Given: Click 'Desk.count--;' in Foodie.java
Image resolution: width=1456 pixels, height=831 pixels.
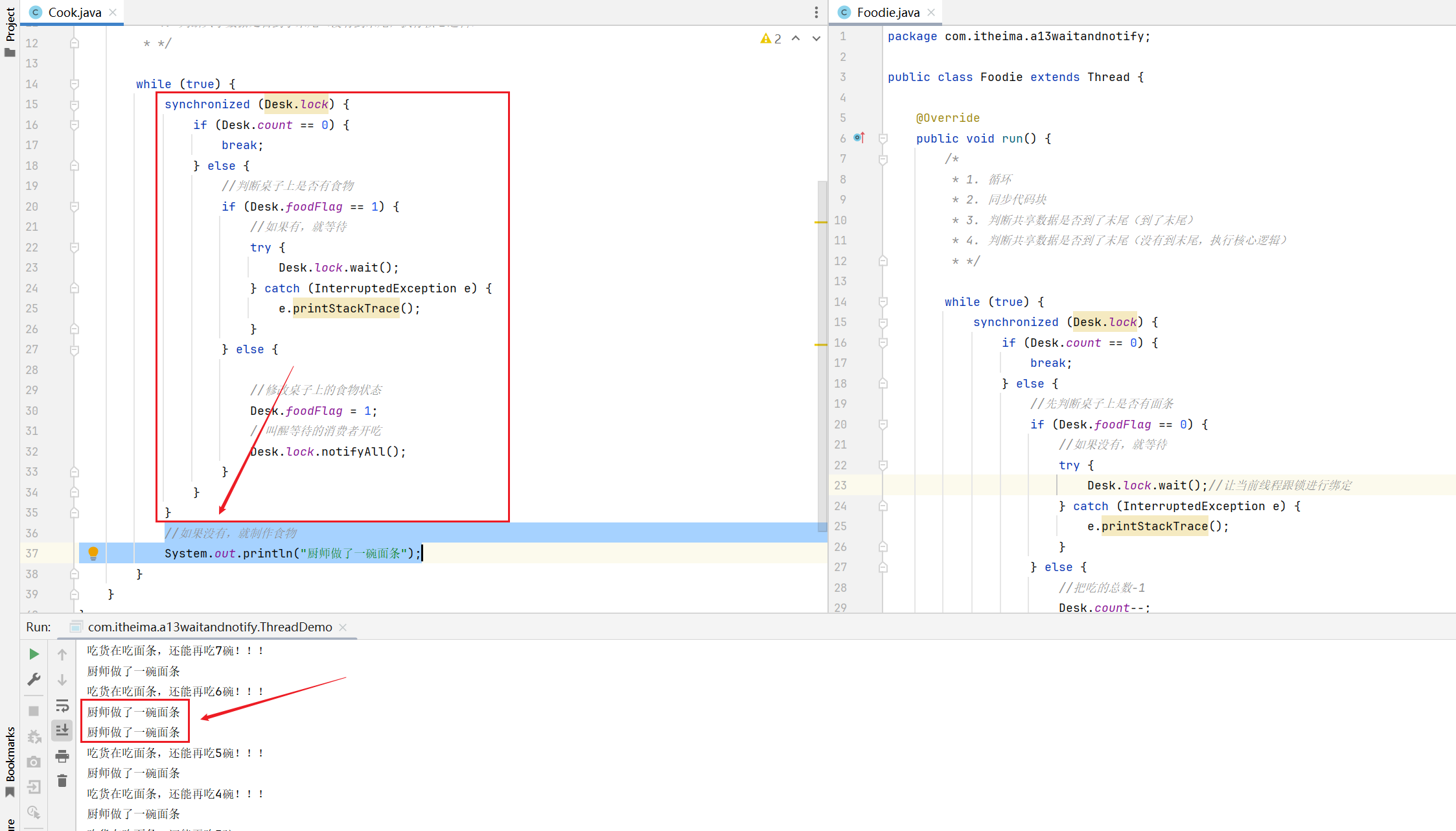Looking at the screenshot, I should point(1104,607).
